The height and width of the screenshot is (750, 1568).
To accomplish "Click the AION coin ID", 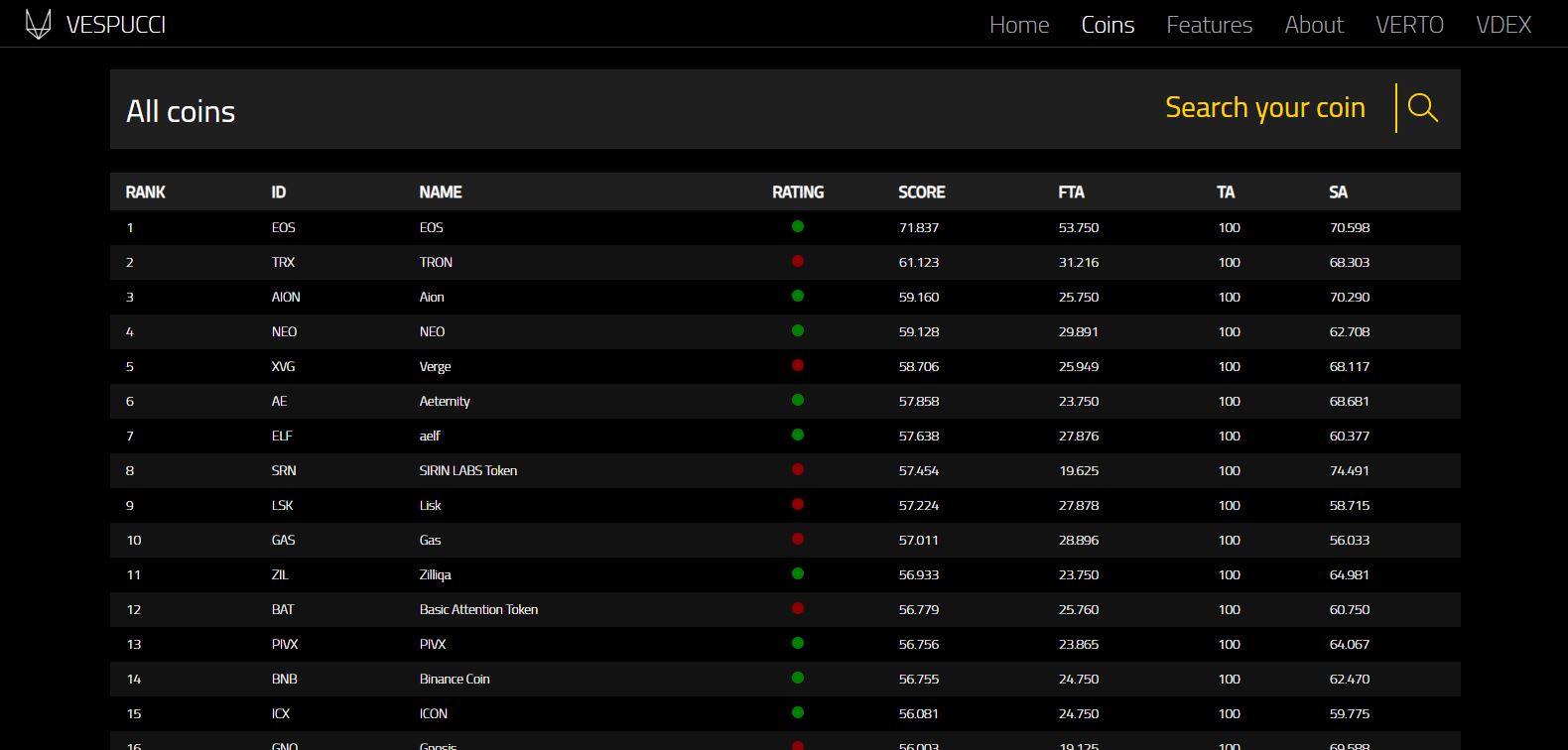I will coord(286,298).
